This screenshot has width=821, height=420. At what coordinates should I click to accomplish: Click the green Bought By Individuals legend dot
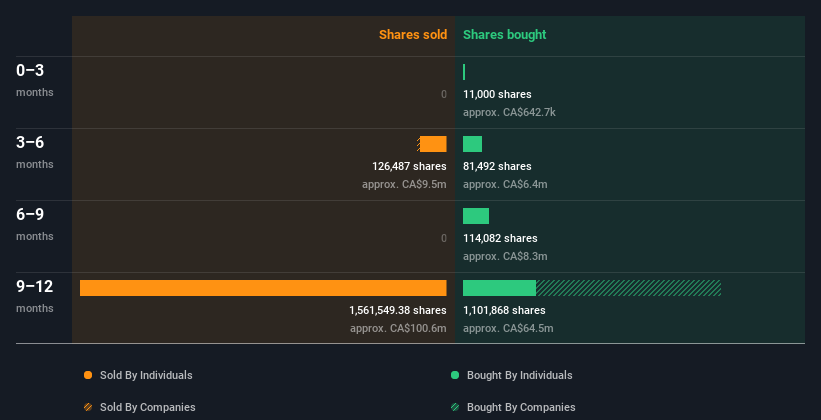(x=455, y=375)
